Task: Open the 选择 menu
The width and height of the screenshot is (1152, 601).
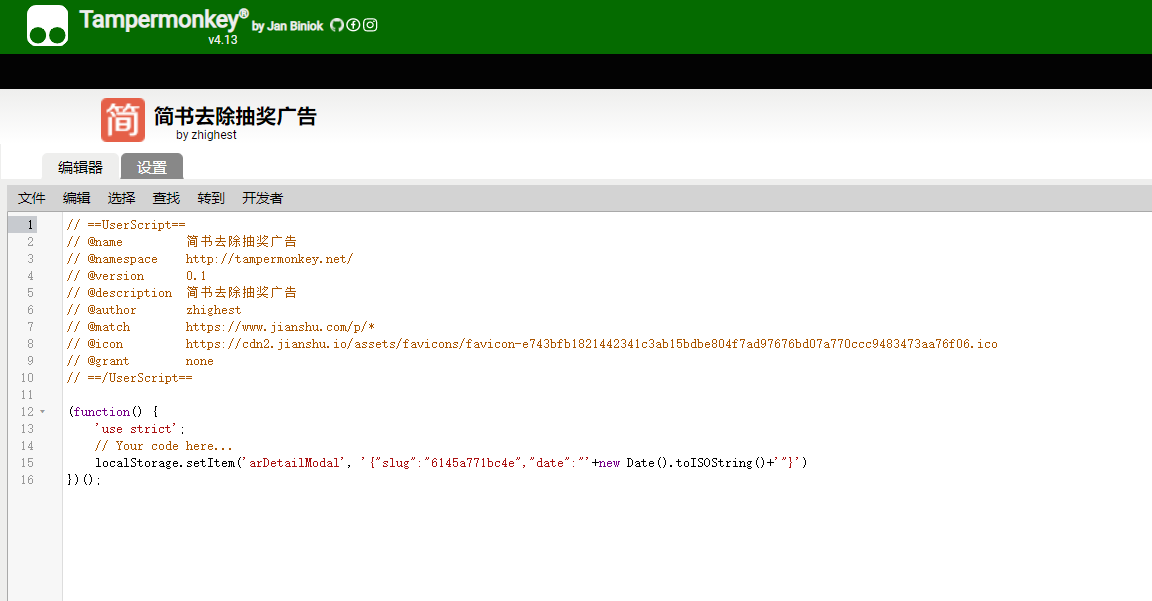Action: [122, 198]
